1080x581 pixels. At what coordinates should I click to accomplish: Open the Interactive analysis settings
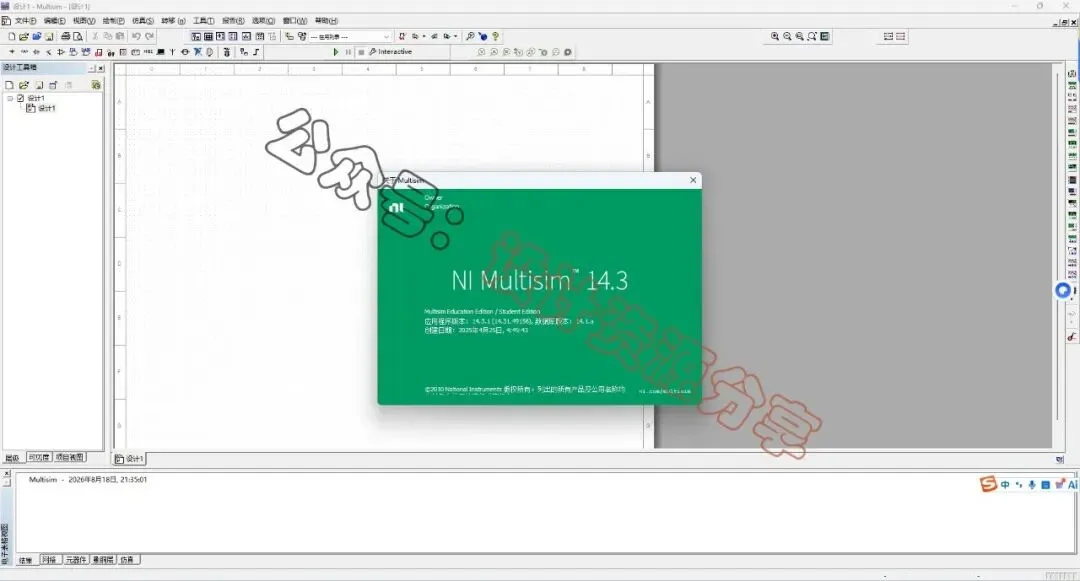coord(391,52)
